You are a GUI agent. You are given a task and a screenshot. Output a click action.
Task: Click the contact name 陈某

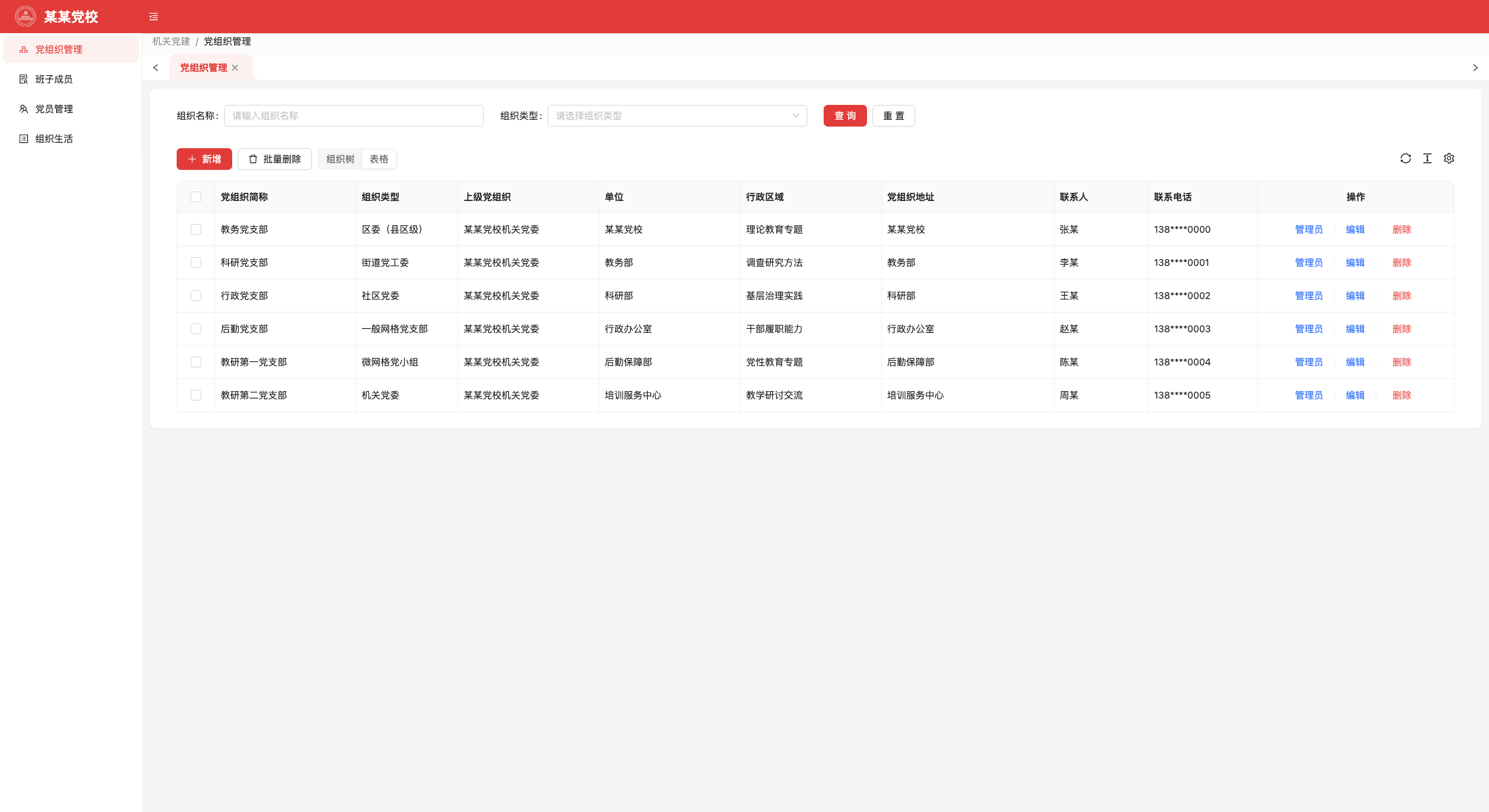pyautogui.click(x=1069, y=362)
